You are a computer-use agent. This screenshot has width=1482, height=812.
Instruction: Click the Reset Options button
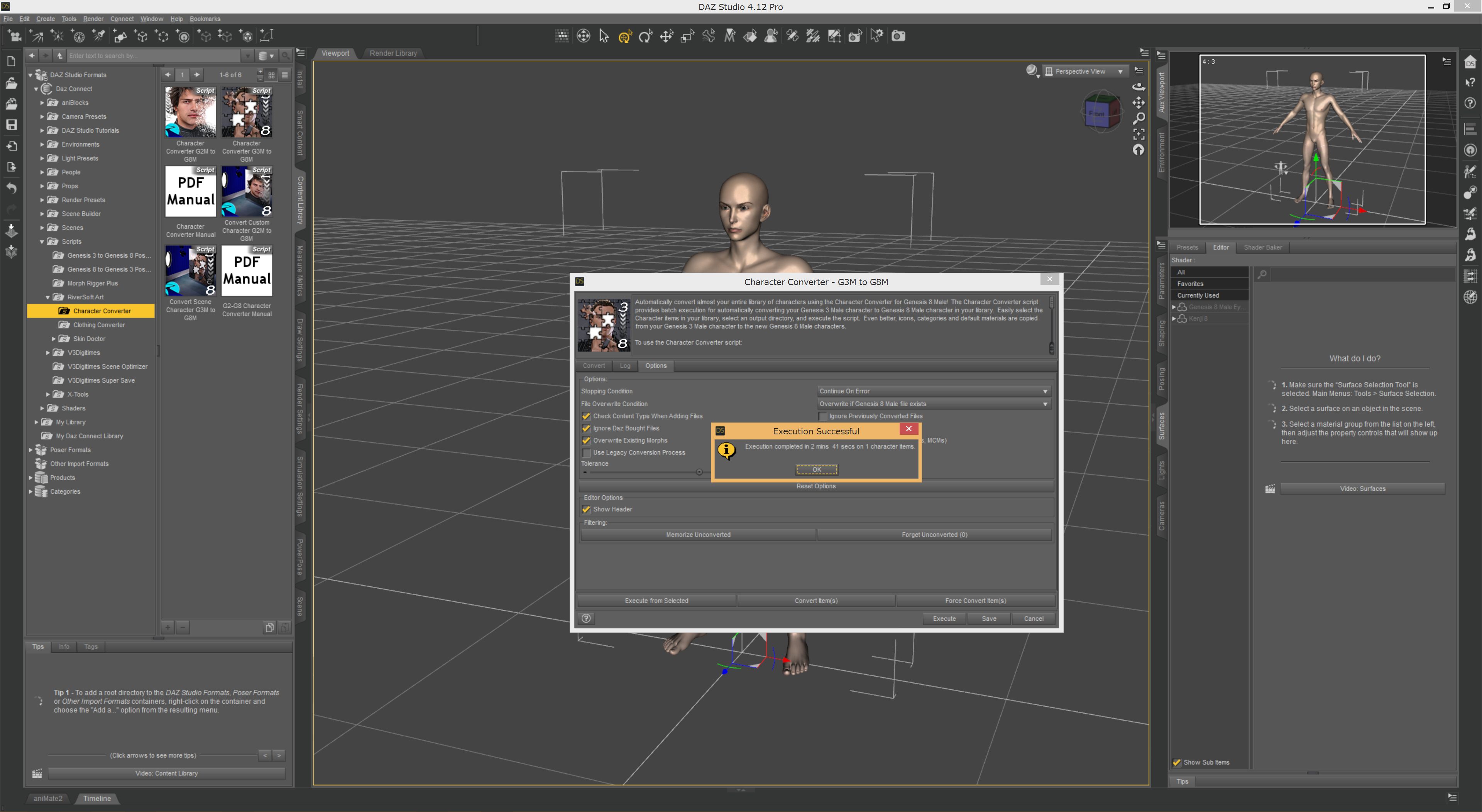[x=816, y=486]
